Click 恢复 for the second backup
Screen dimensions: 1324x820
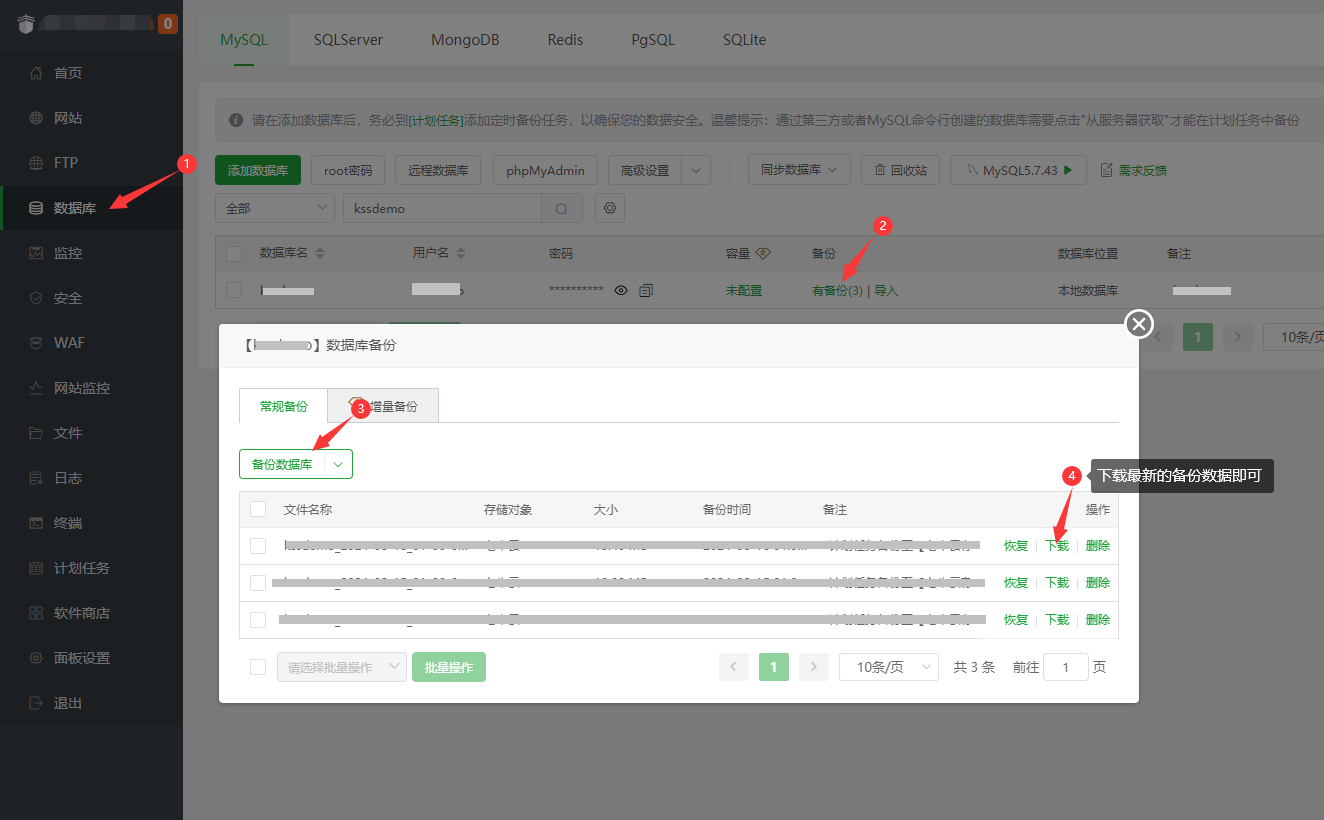tap(1016, 583)
